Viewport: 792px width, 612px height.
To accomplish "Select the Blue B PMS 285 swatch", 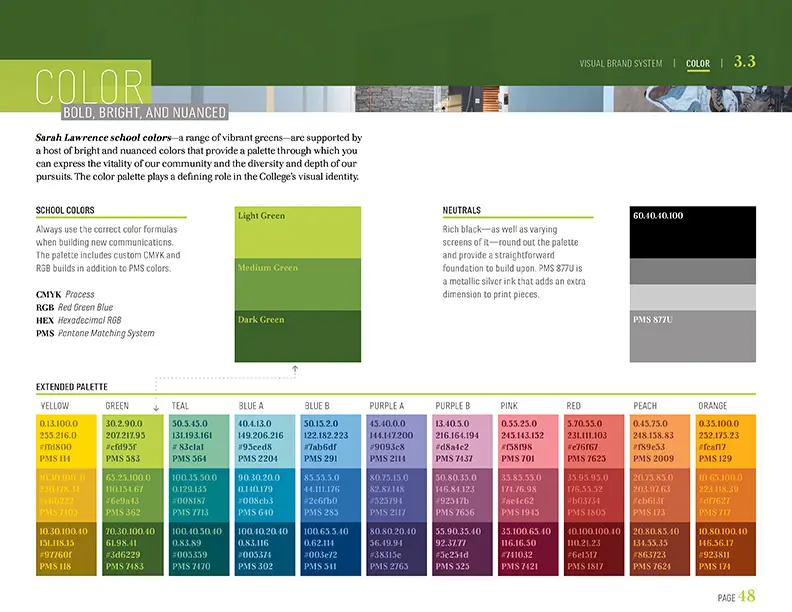I will (331, 495).
